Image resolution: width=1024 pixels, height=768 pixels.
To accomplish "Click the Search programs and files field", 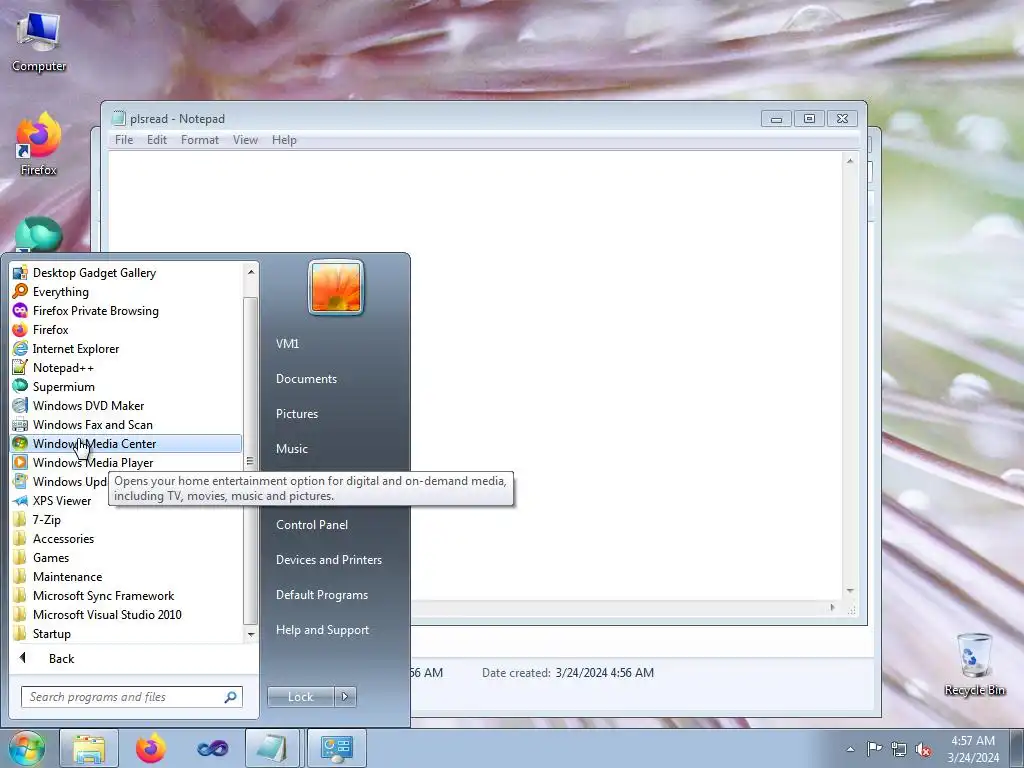I will coord(132,697).
